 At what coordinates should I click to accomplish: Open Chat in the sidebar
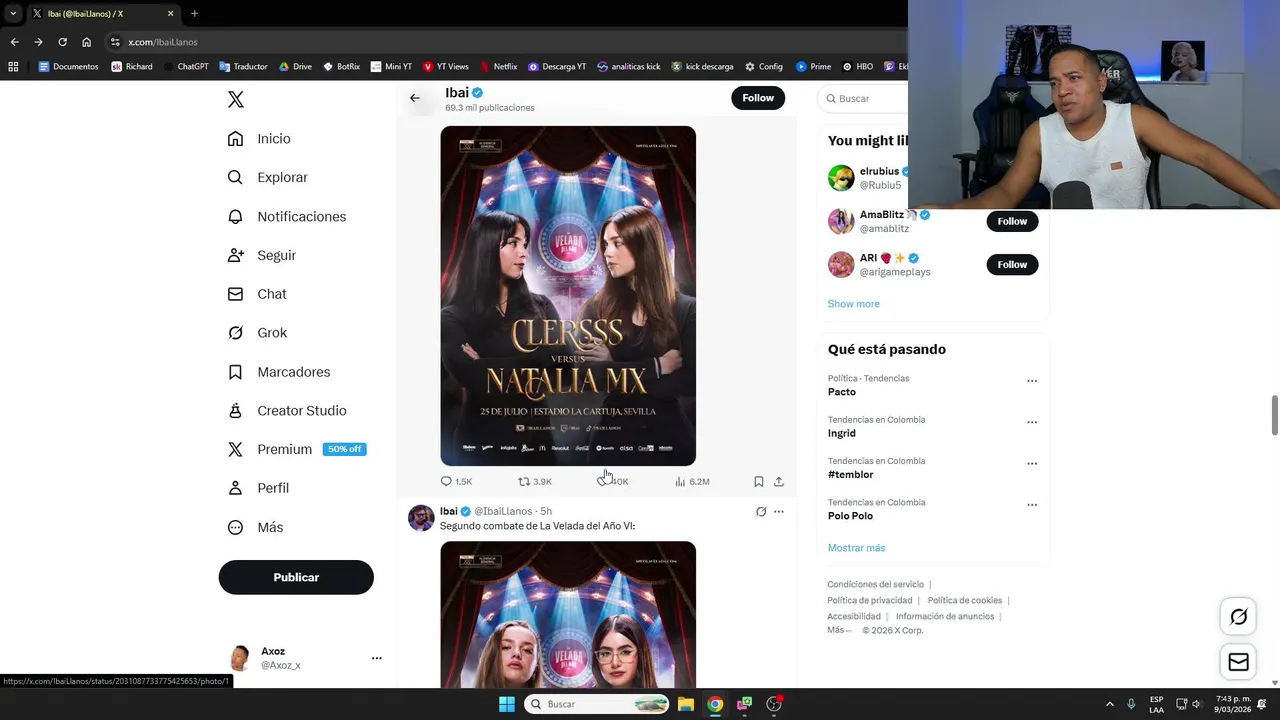pyautogui.click(x=258, y=294)
